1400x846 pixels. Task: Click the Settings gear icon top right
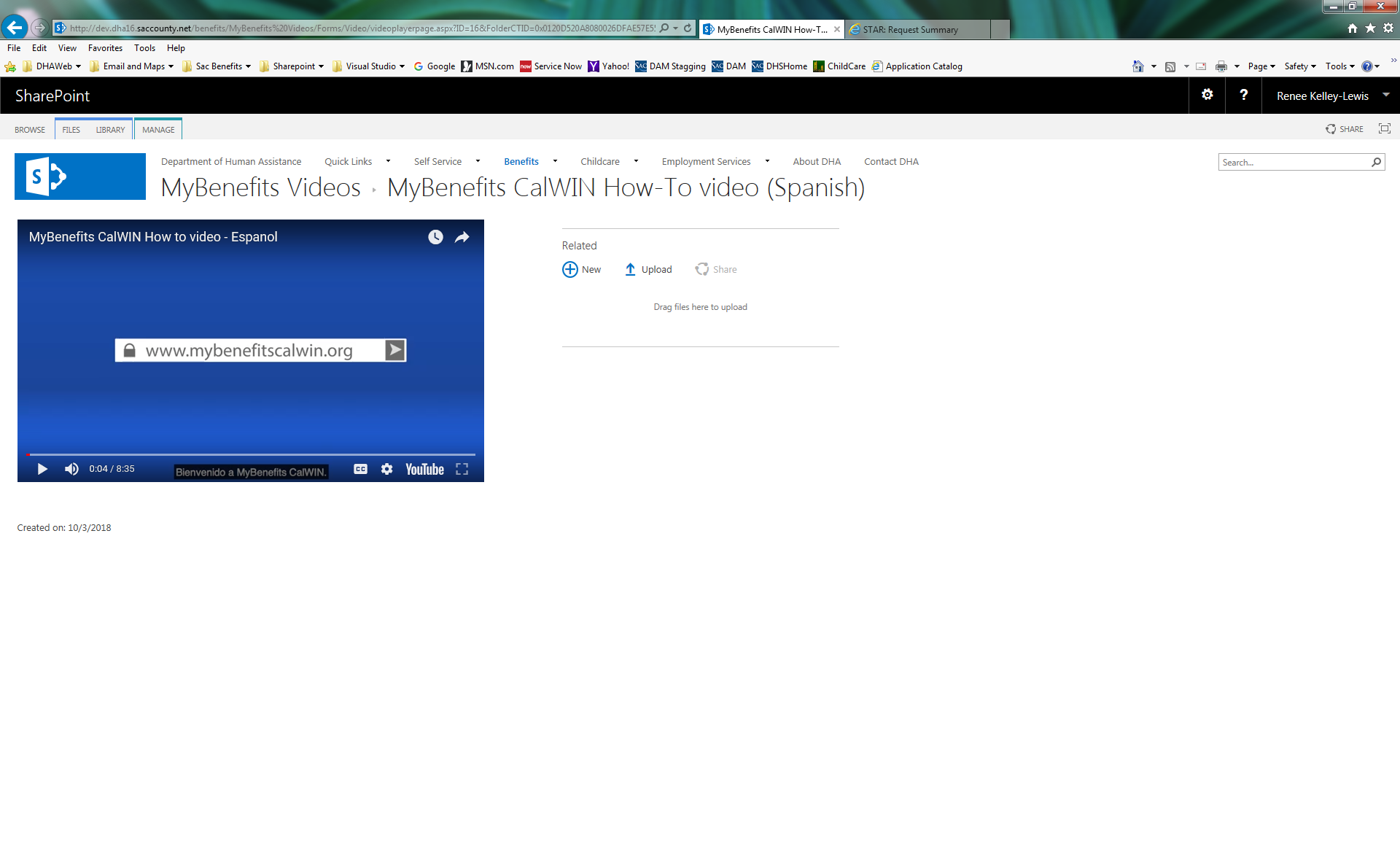click(1208, 95)
